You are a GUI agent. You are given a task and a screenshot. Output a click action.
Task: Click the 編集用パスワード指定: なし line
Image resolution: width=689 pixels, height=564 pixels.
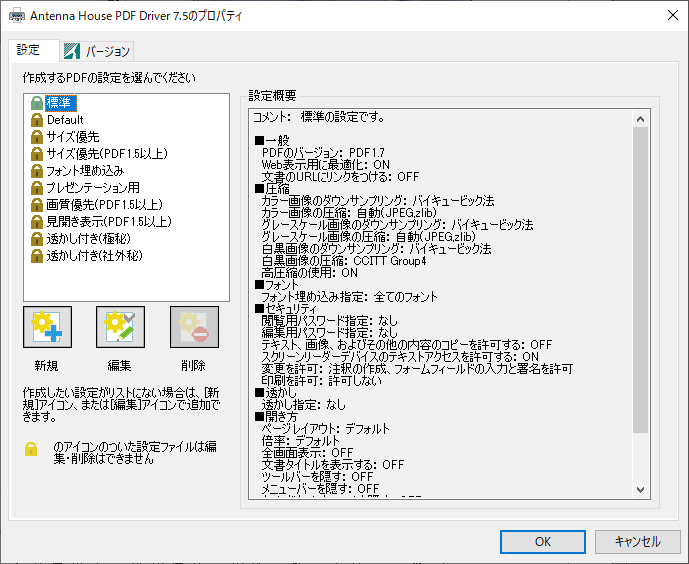tap(329, 333)
